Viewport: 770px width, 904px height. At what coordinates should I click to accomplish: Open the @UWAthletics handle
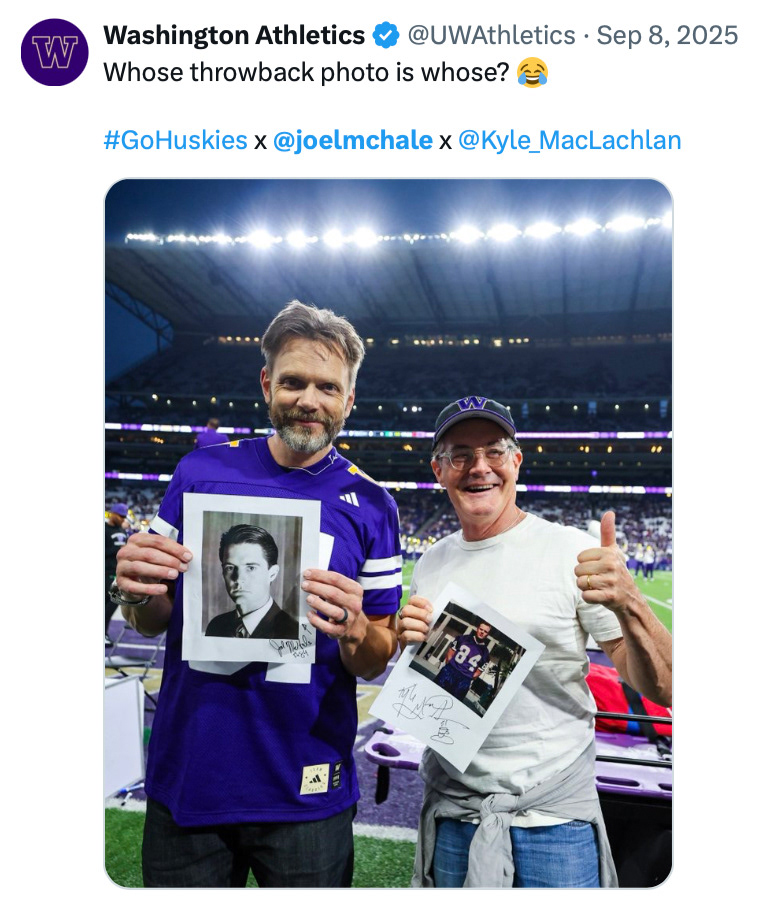pyautogui.click(x=490, y=36)
